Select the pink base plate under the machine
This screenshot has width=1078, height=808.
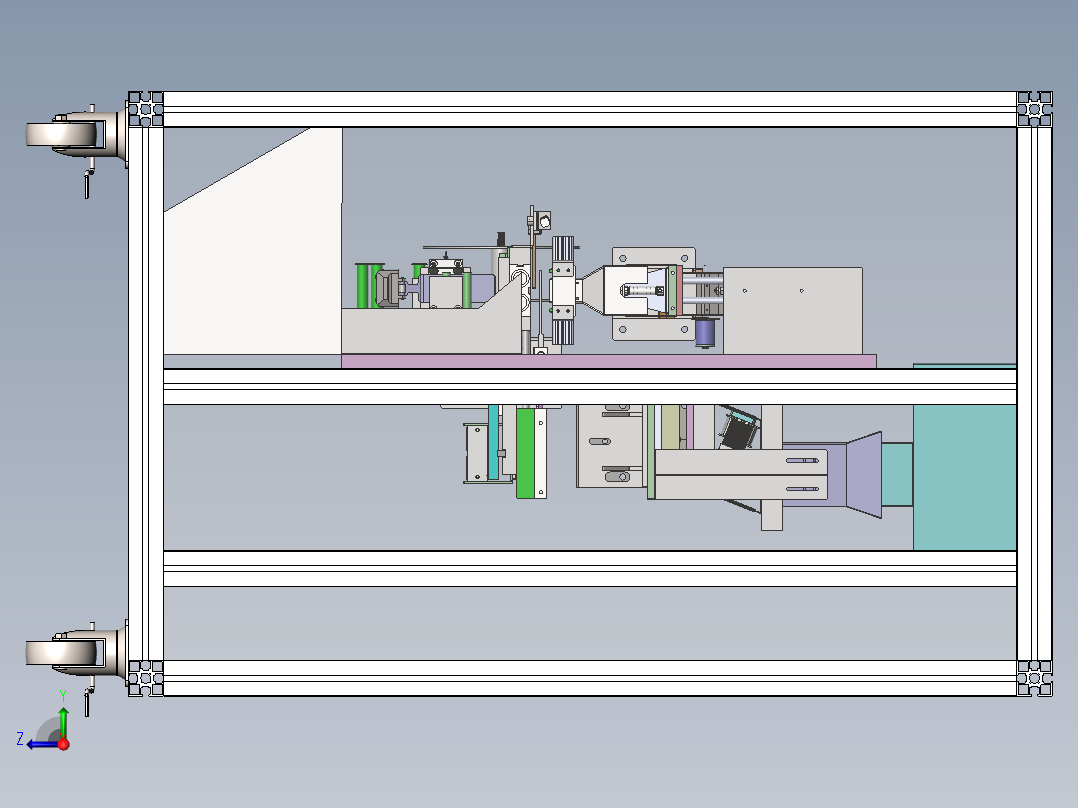point(608,361)
